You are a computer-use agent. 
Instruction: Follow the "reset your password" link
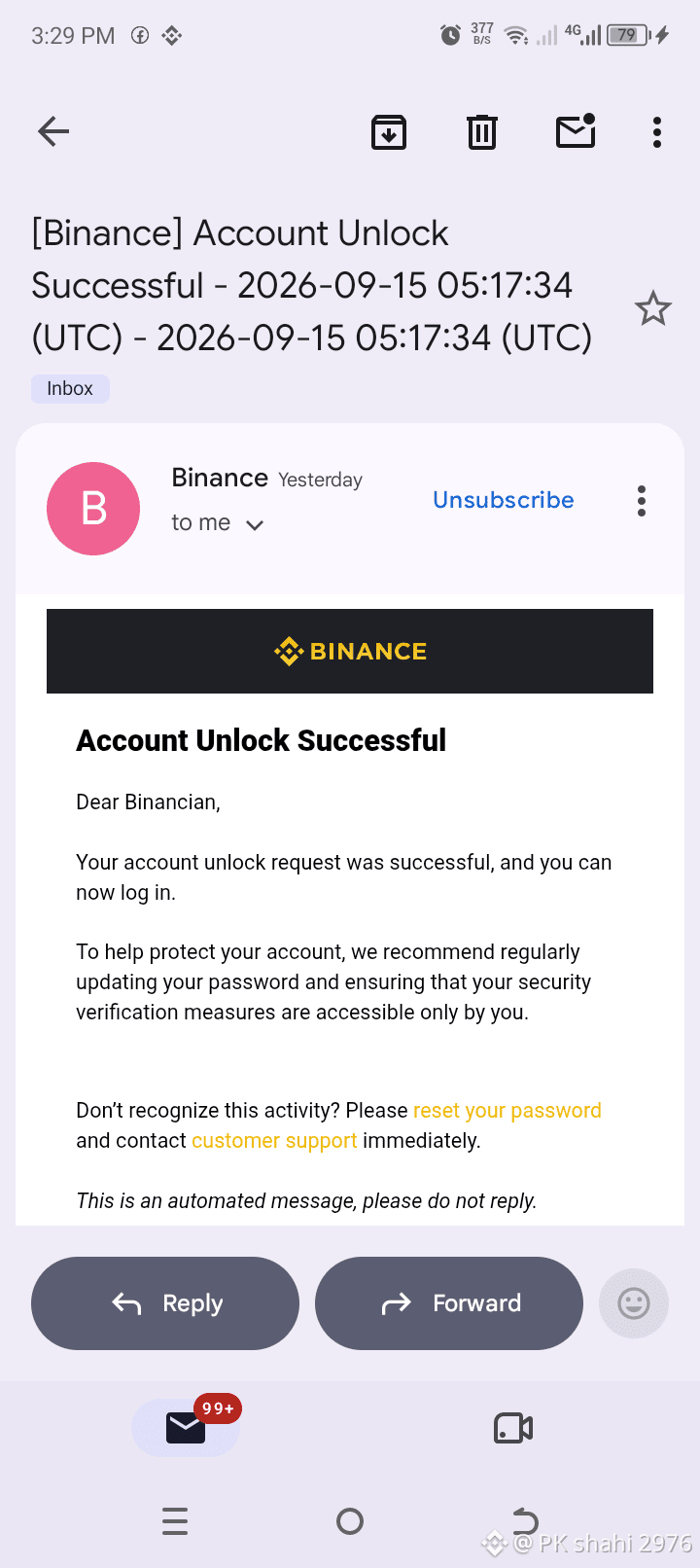pos(507,1111)
